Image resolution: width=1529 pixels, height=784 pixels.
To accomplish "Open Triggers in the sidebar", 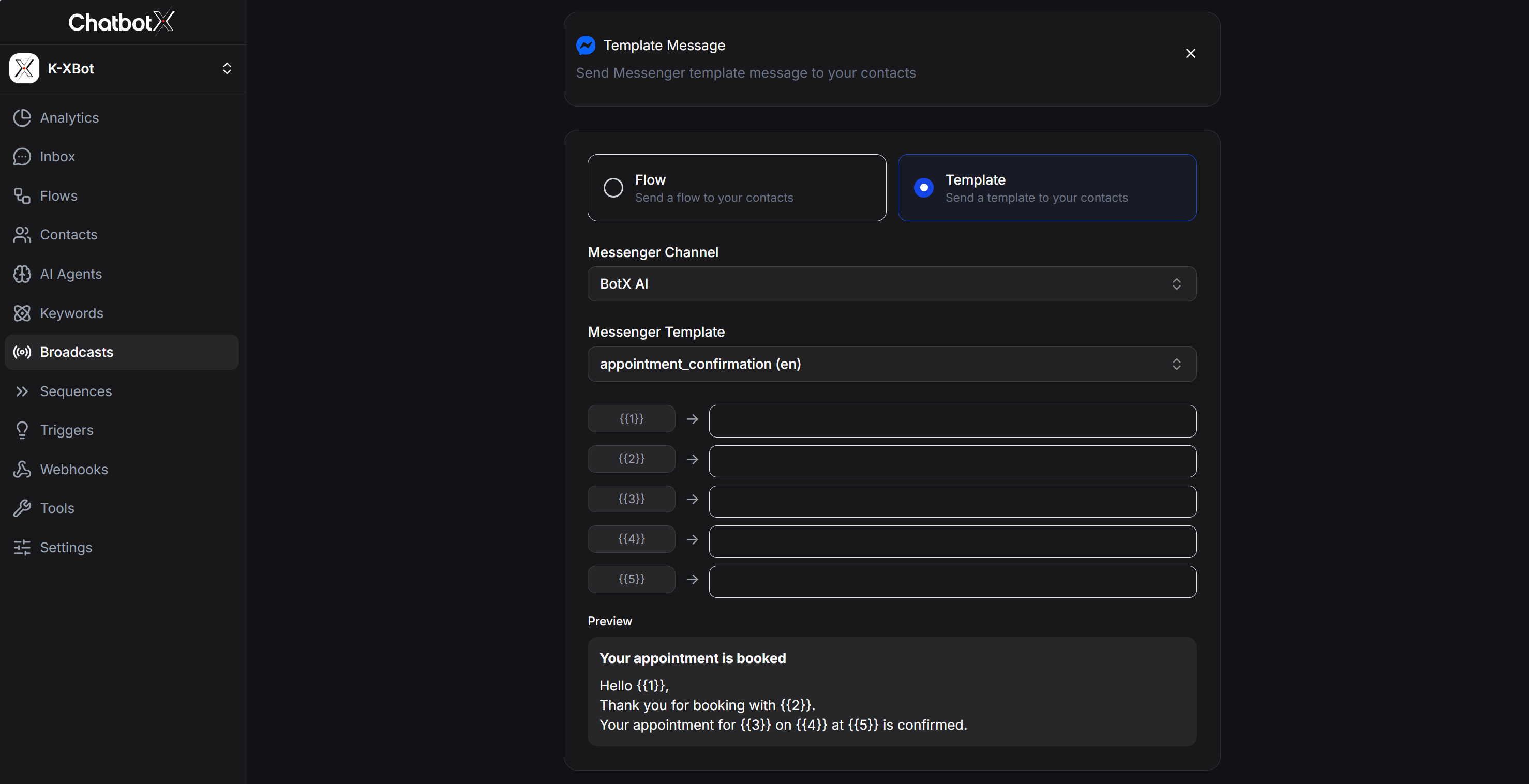I will point(122,430).
